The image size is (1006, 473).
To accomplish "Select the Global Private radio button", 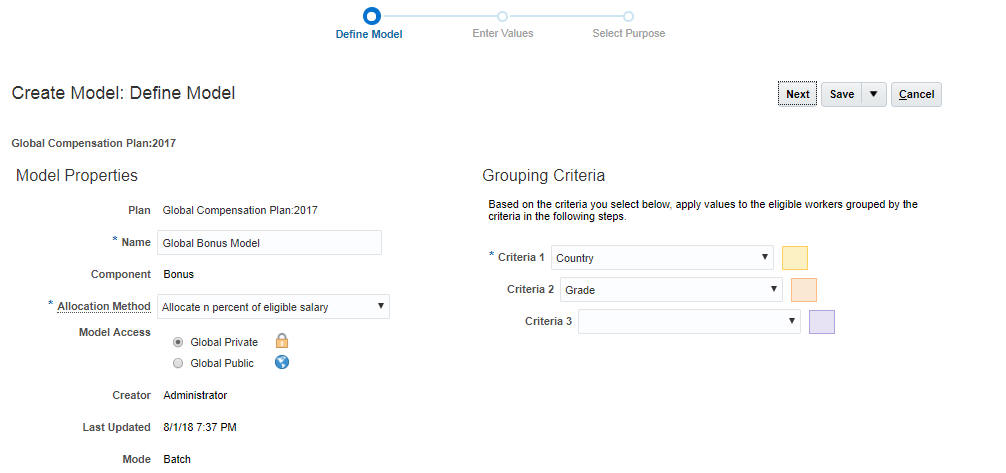I will pyautogui.click(x=178, y=342).
